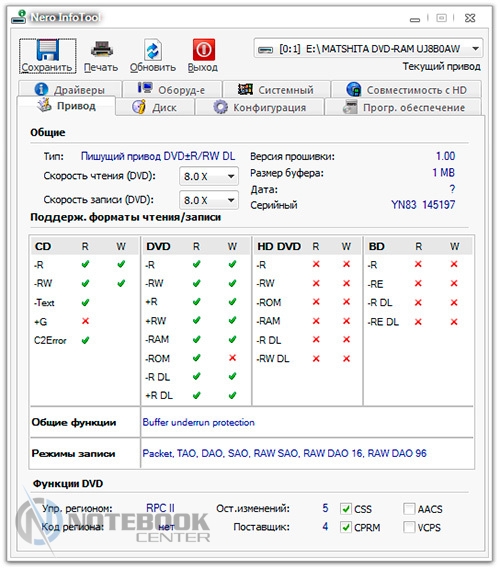The image size is (500, 569).
Task: Click the Печать printer icon
Action: coord(101,49)
